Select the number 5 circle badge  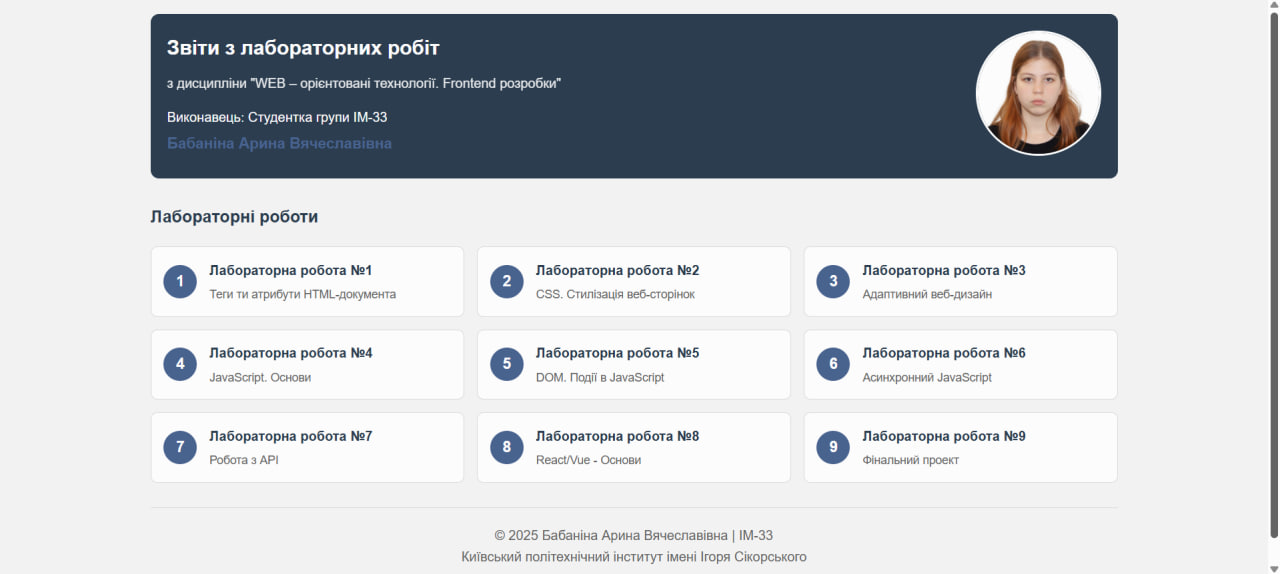point(507,364)
